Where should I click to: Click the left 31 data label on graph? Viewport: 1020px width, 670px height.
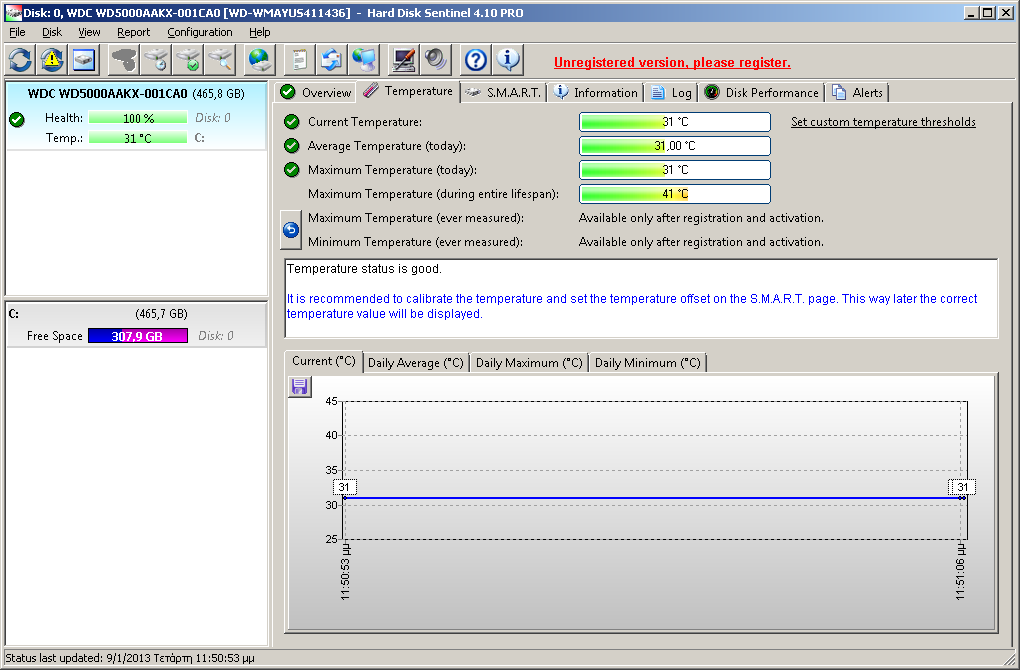[x=343, y=487]
